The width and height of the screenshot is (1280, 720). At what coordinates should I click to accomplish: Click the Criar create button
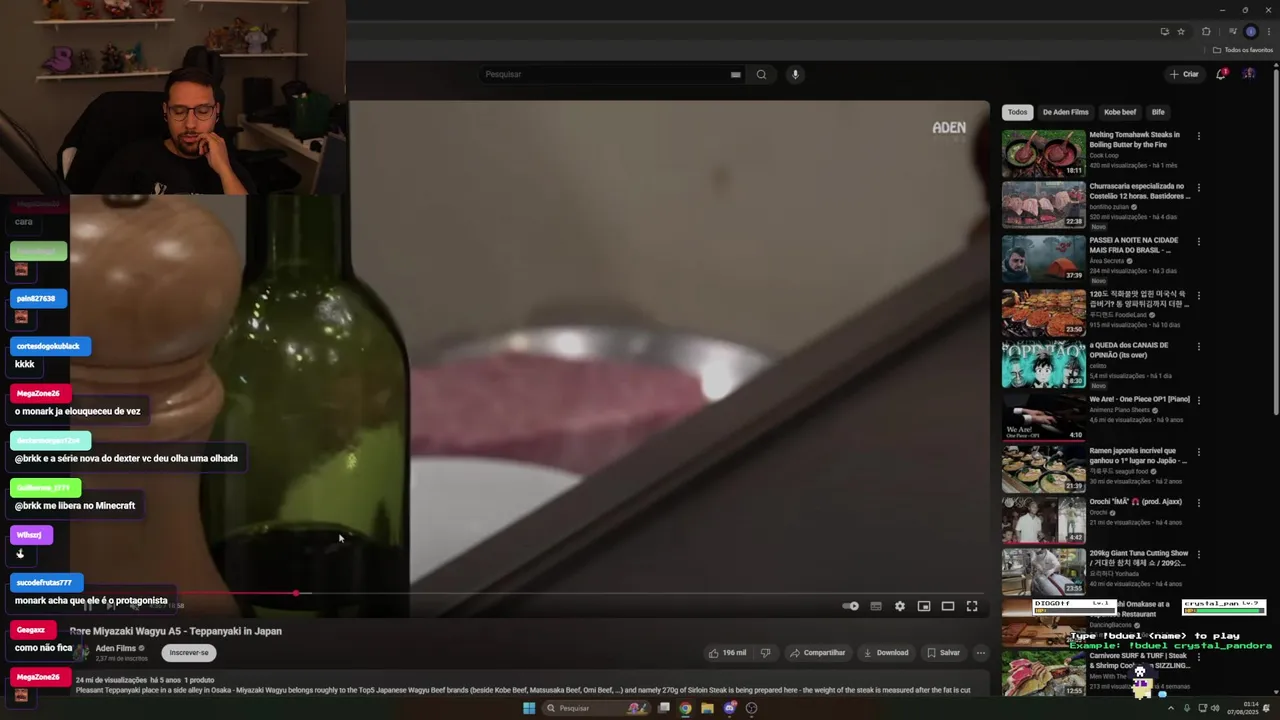click(x=1184, y=74)
